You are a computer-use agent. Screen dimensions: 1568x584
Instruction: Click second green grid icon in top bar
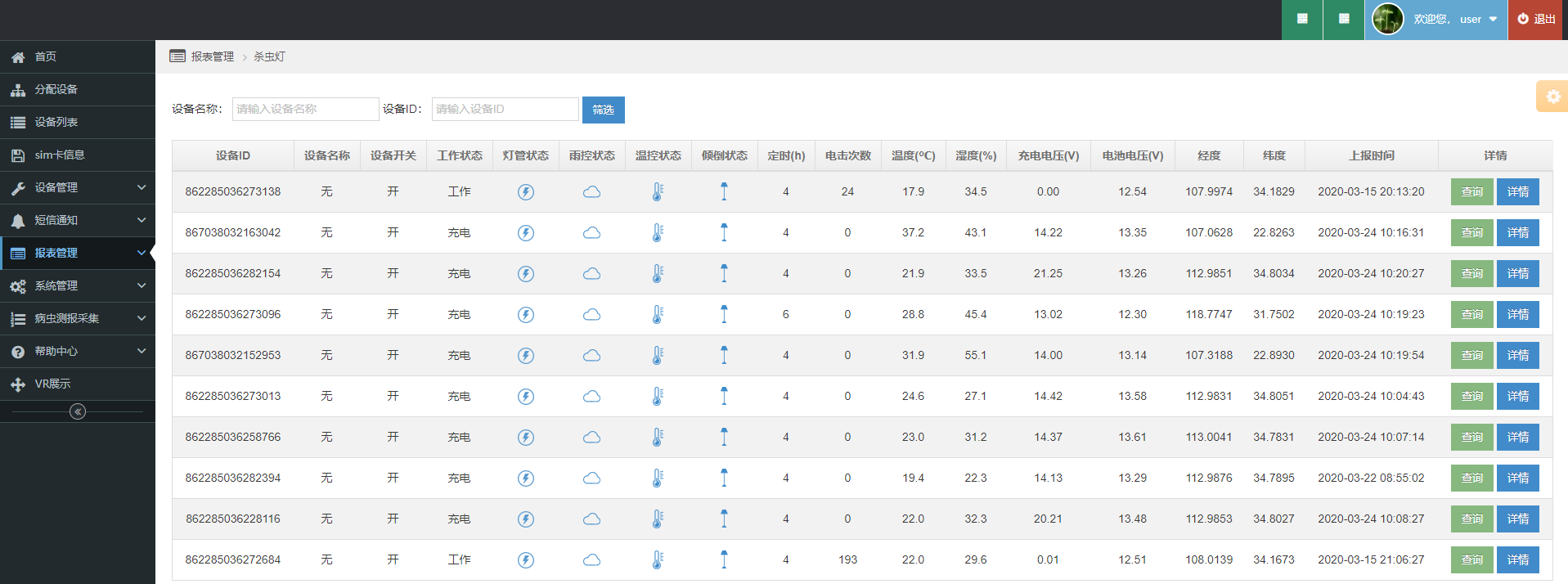[x=1344, y=19]
